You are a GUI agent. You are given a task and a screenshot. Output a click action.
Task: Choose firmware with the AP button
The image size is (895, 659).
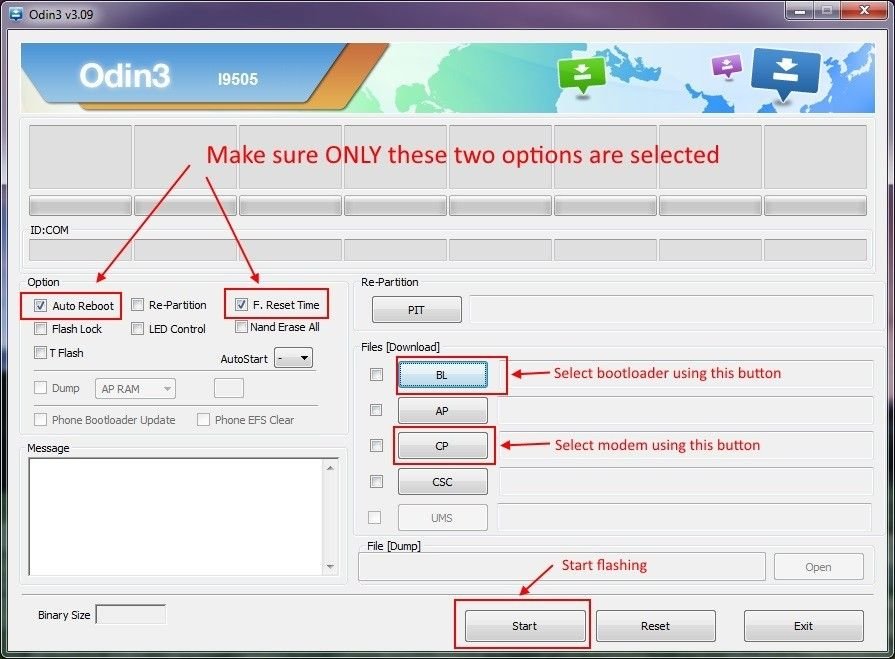(442, 411)
